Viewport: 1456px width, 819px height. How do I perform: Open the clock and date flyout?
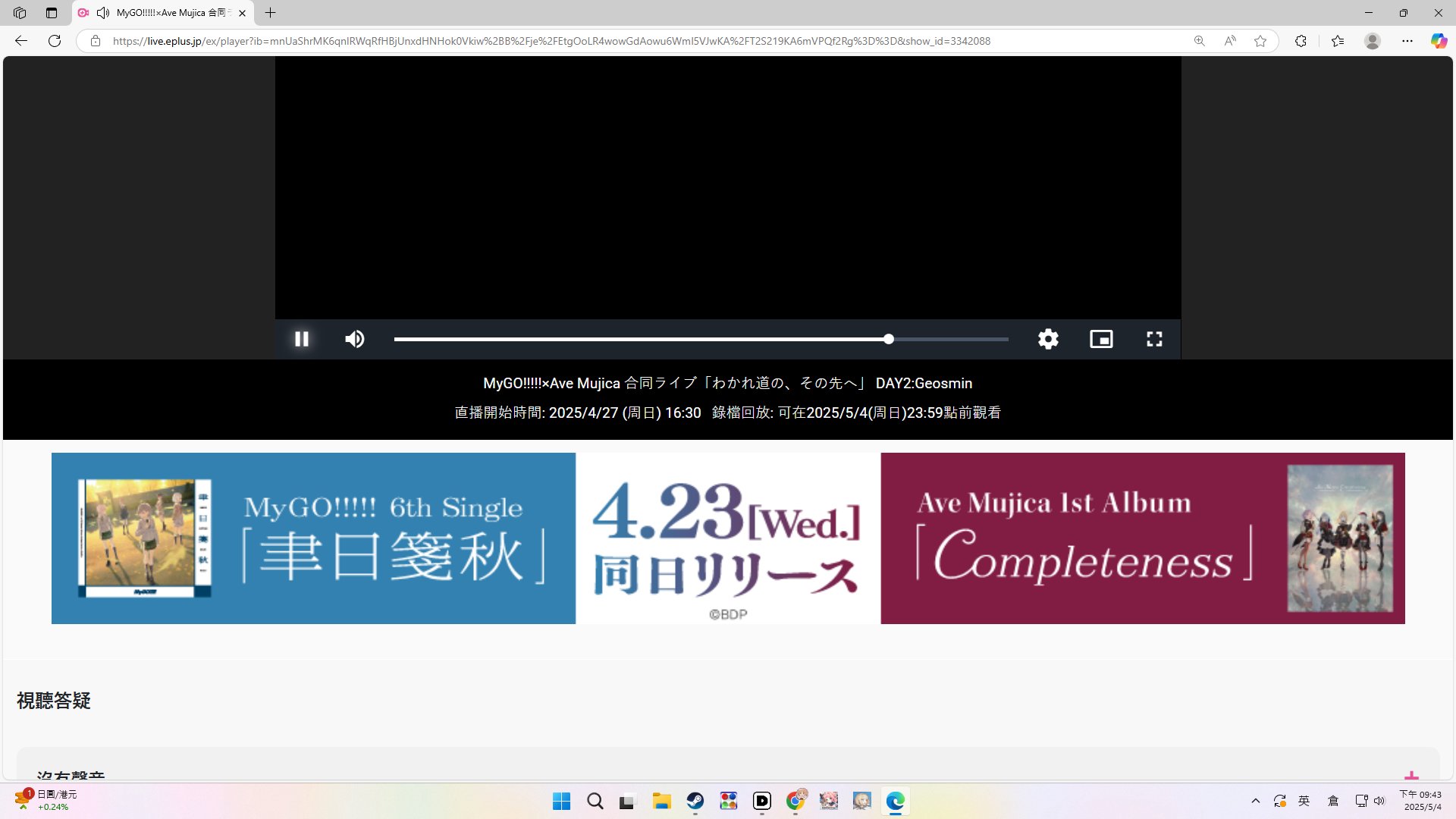[x=1422, y=801]
